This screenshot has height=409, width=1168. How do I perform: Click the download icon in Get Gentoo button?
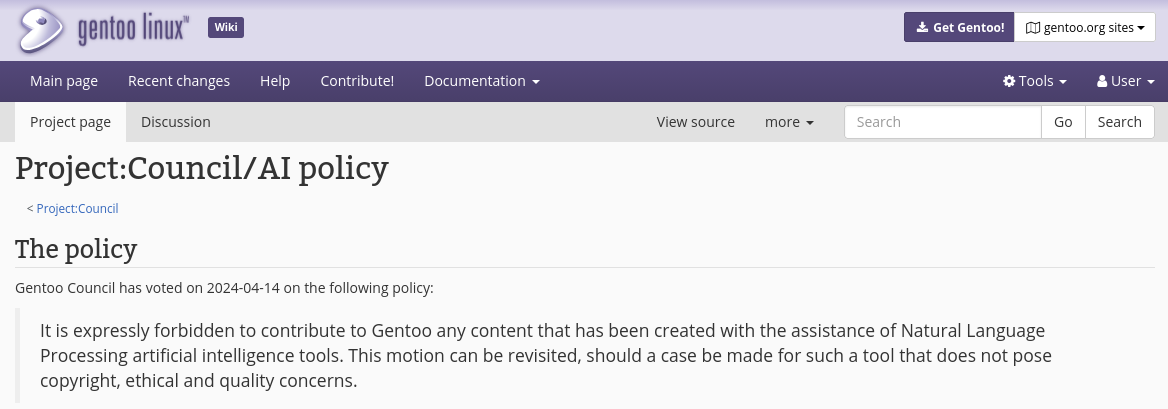pos(922,28)
